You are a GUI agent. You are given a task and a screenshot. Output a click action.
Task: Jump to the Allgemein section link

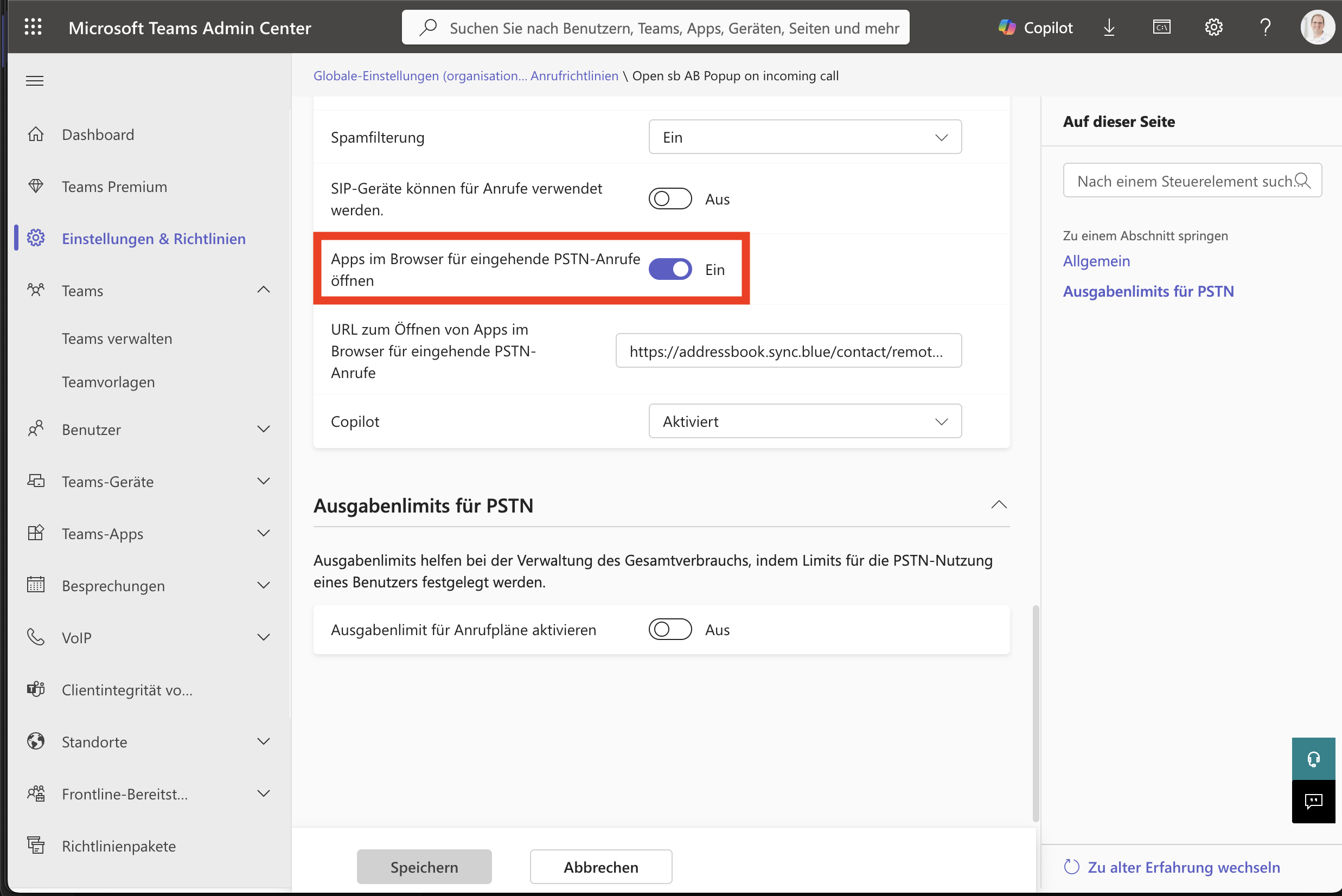point(1096,260)
